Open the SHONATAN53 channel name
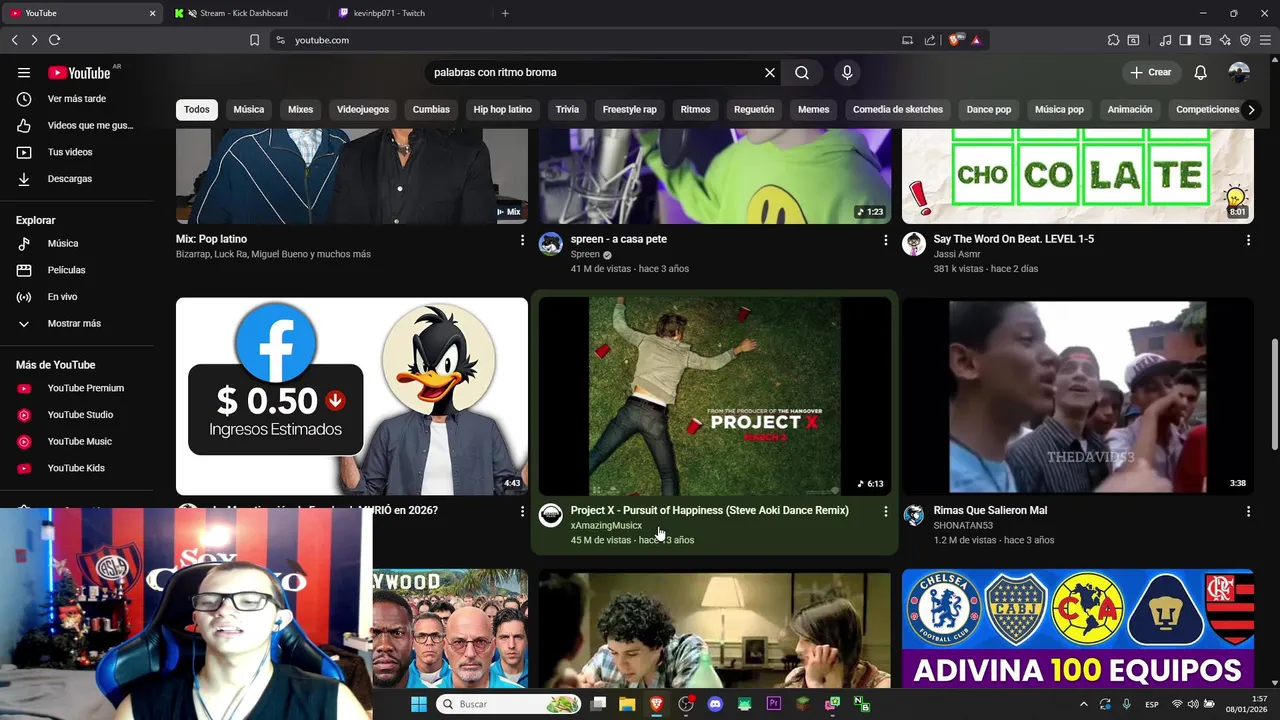1280x720 pixels. pyautogui.click(x=963, y=525)
